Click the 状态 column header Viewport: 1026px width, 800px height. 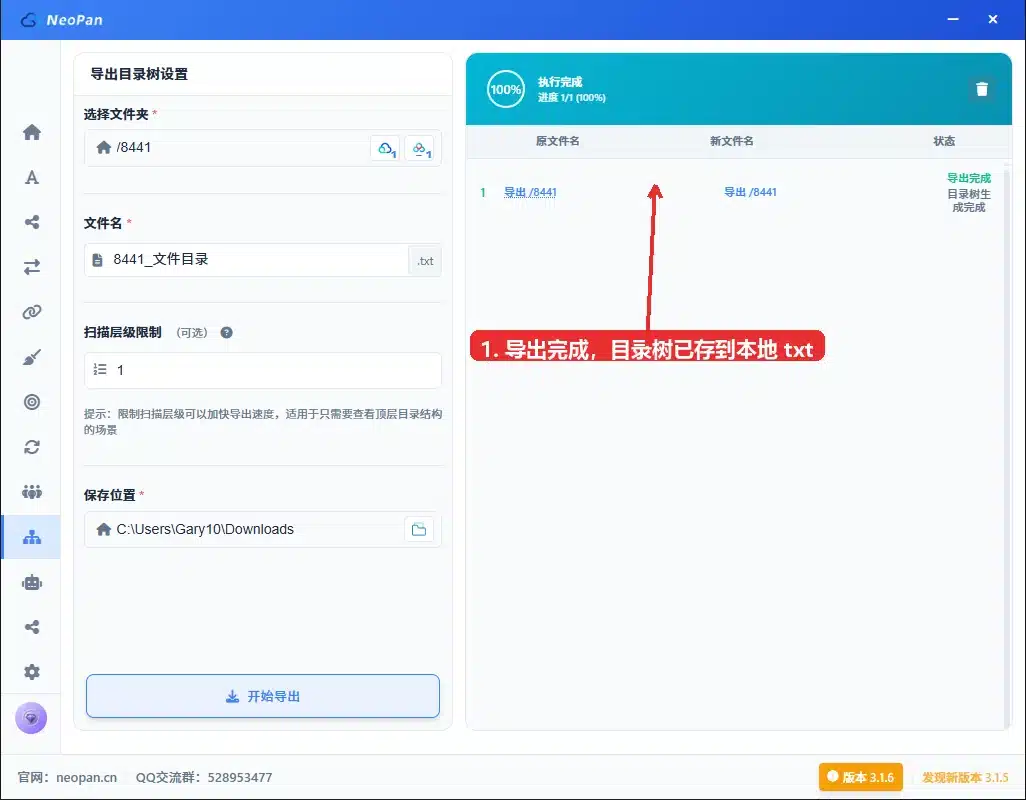(x=944, y=141)
